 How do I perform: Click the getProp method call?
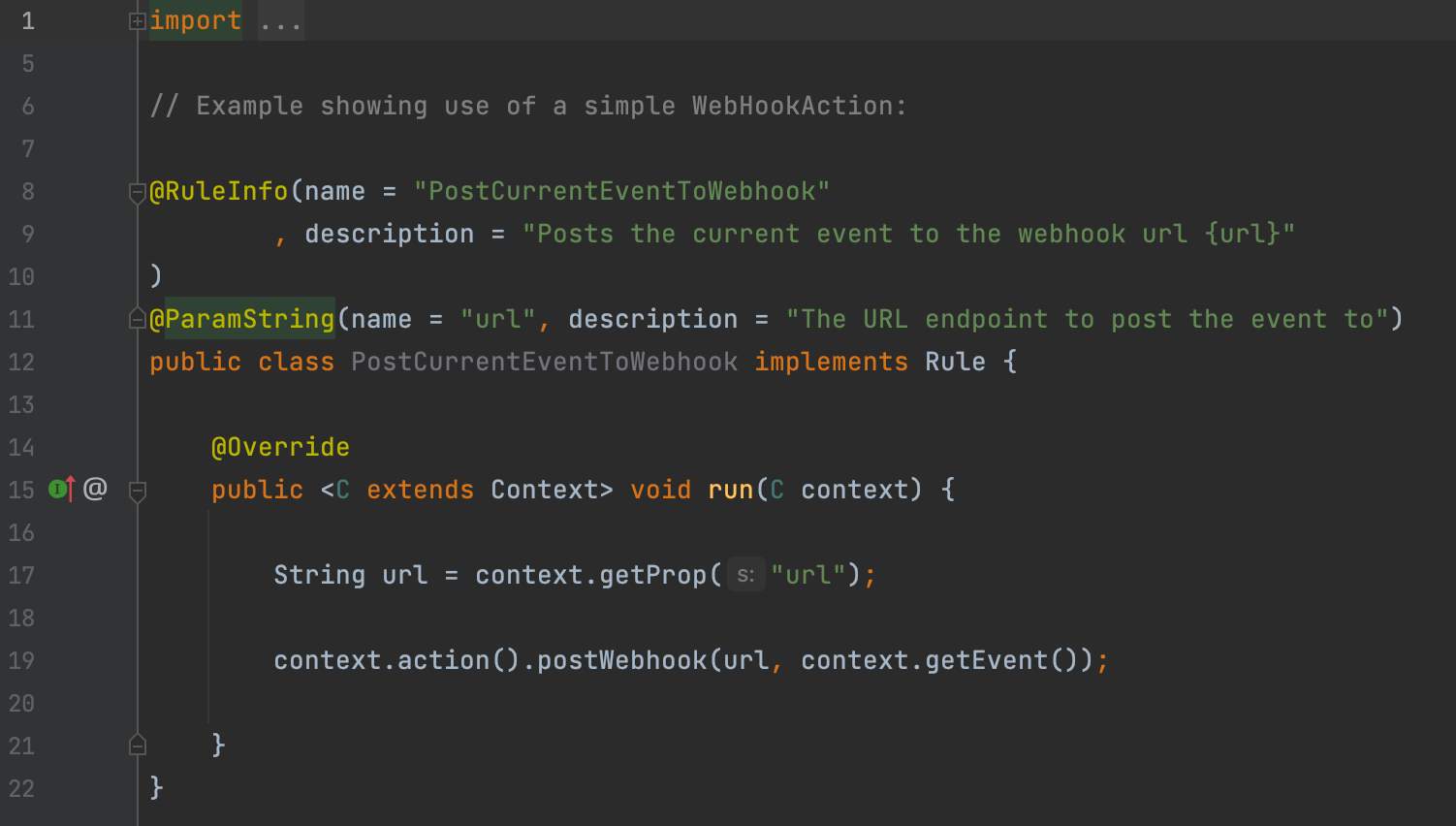coord(654,575)
